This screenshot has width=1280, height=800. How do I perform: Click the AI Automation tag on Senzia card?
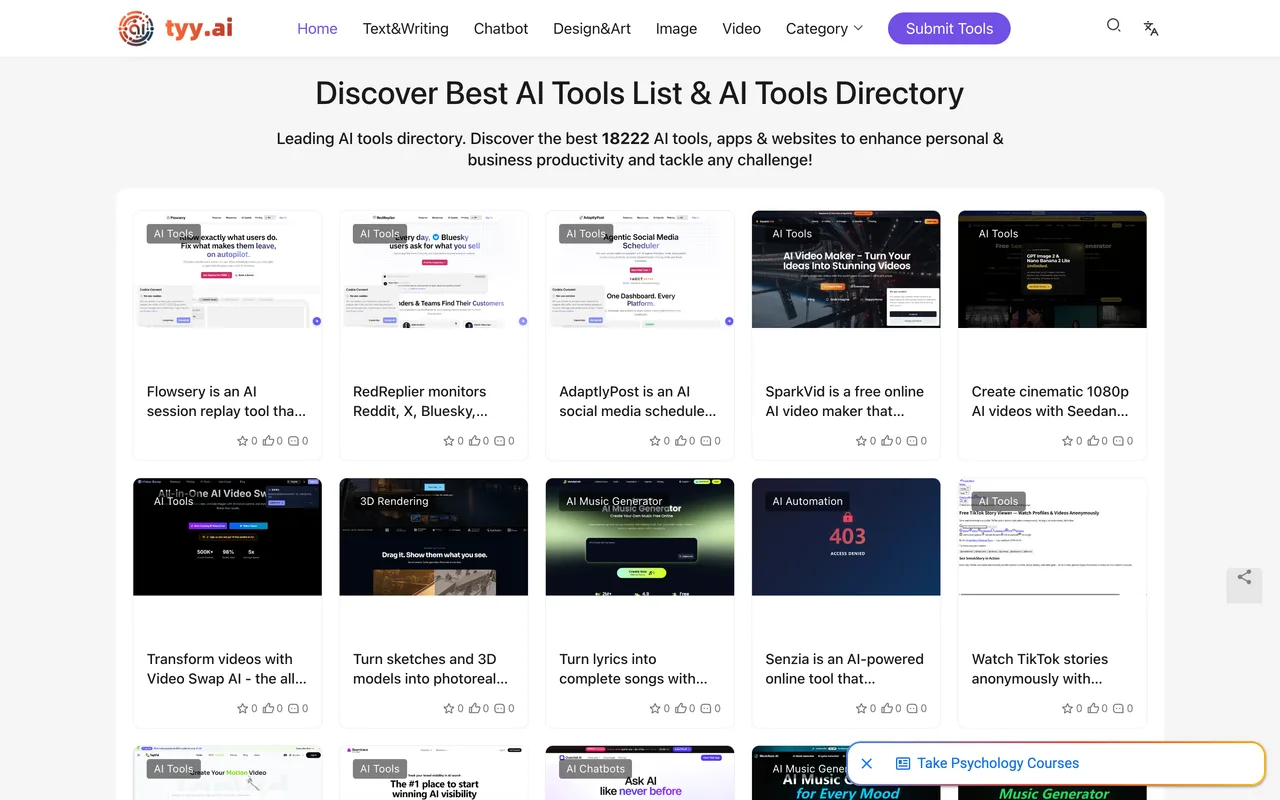click(807, 501)
